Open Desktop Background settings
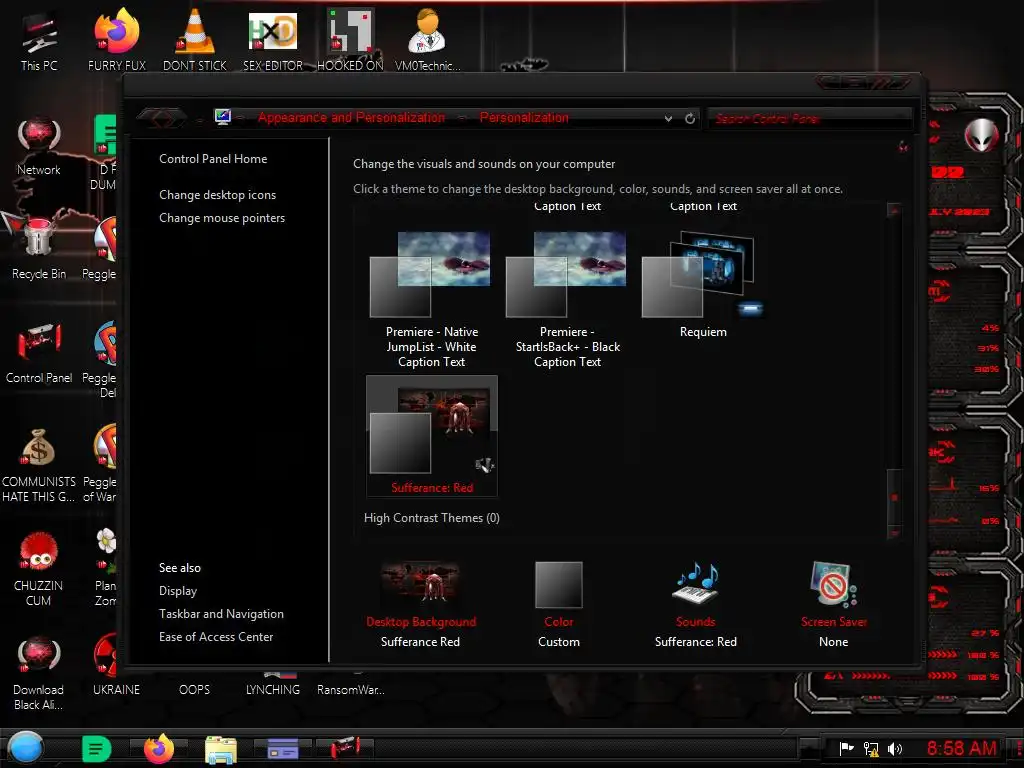This screenshot has height=768, width=1024. (x=421, y=605)
